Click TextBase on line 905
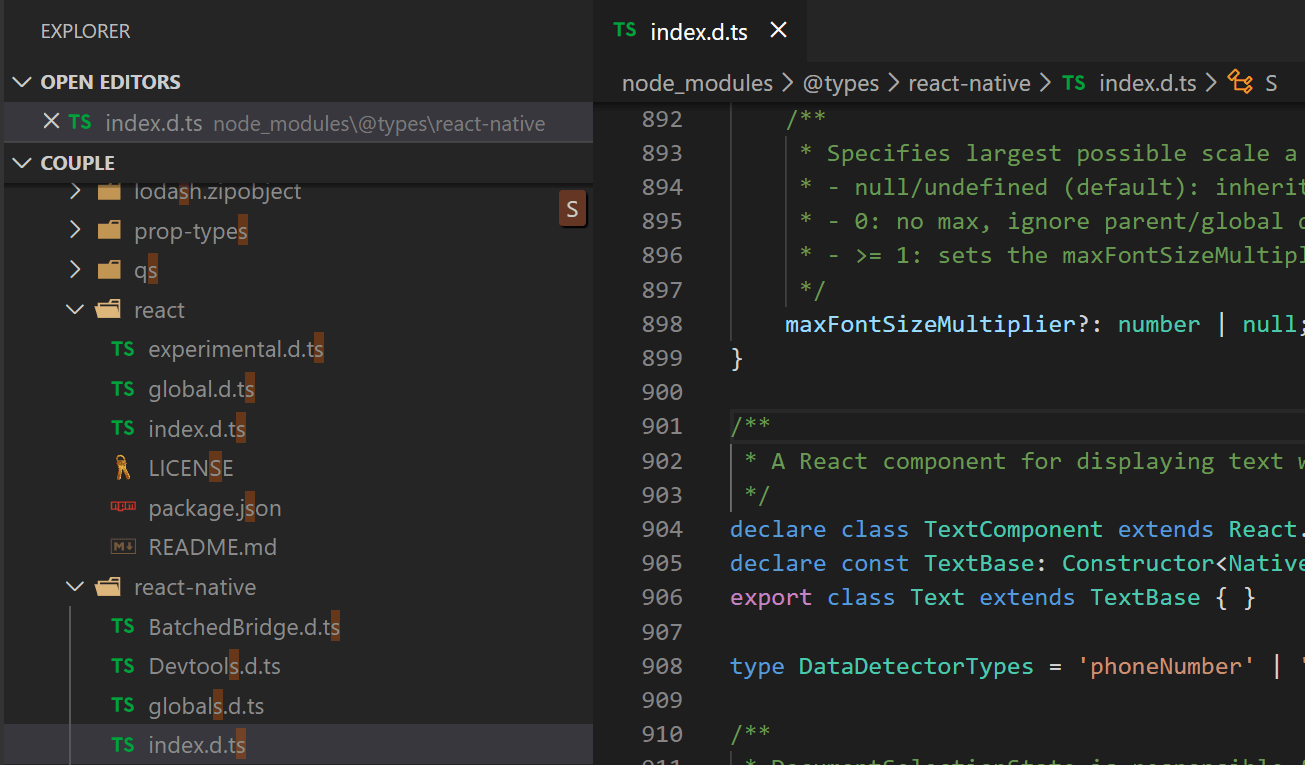Viewport: 1305px width, 765px height. 979,563
